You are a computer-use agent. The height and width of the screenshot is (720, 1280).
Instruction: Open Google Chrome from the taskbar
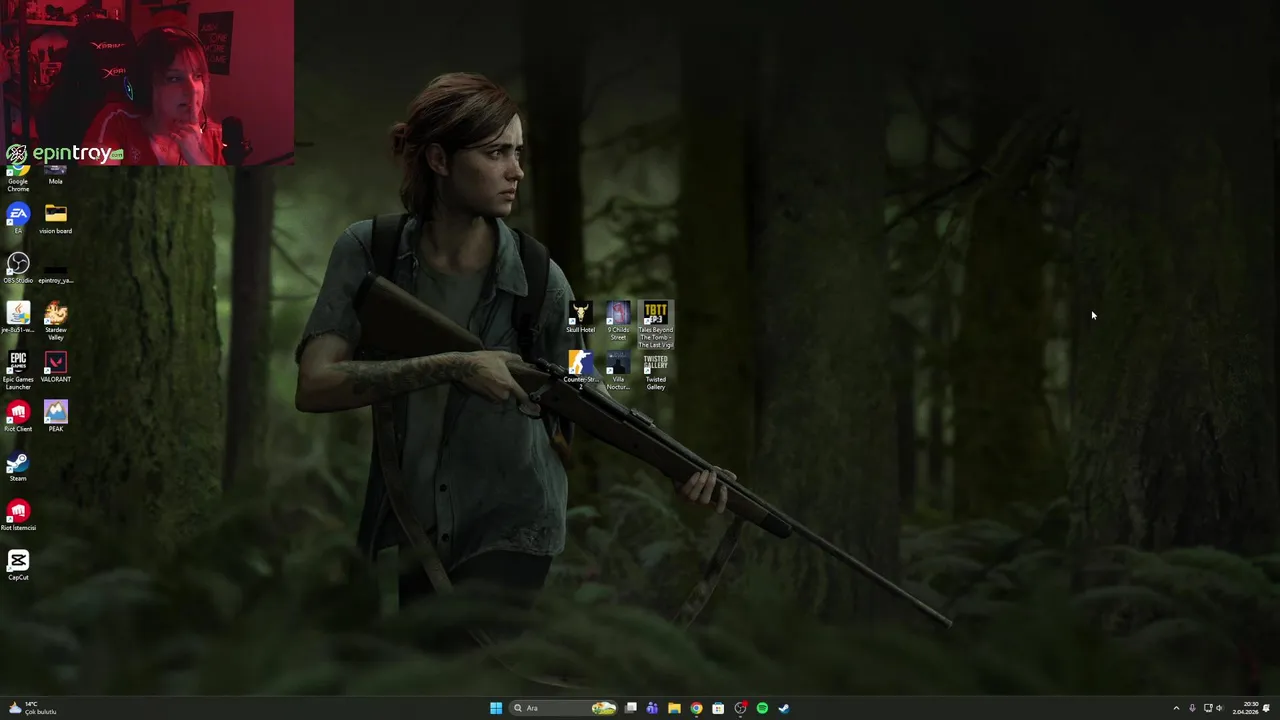[x=696, y=708]
